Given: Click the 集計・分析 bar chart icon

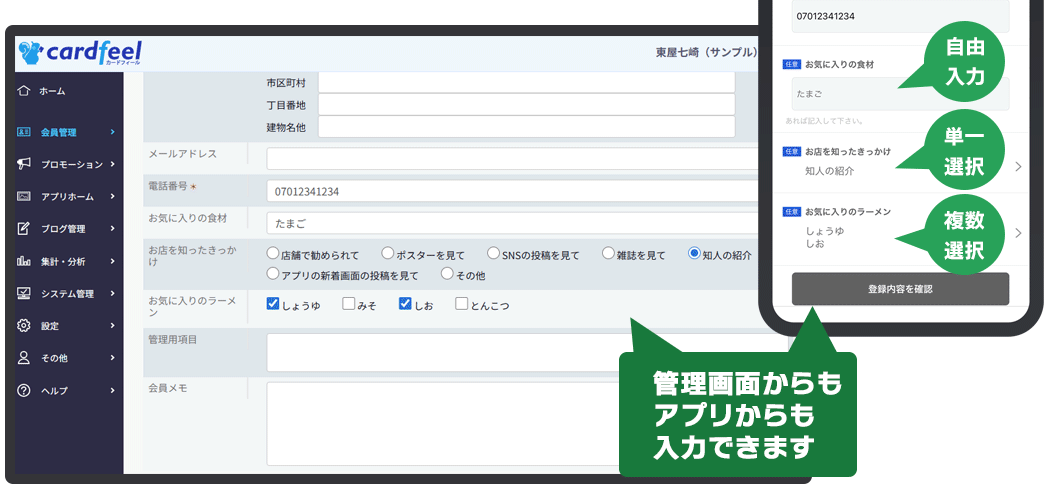Looking at the screenshot, I should click(24, 261).
